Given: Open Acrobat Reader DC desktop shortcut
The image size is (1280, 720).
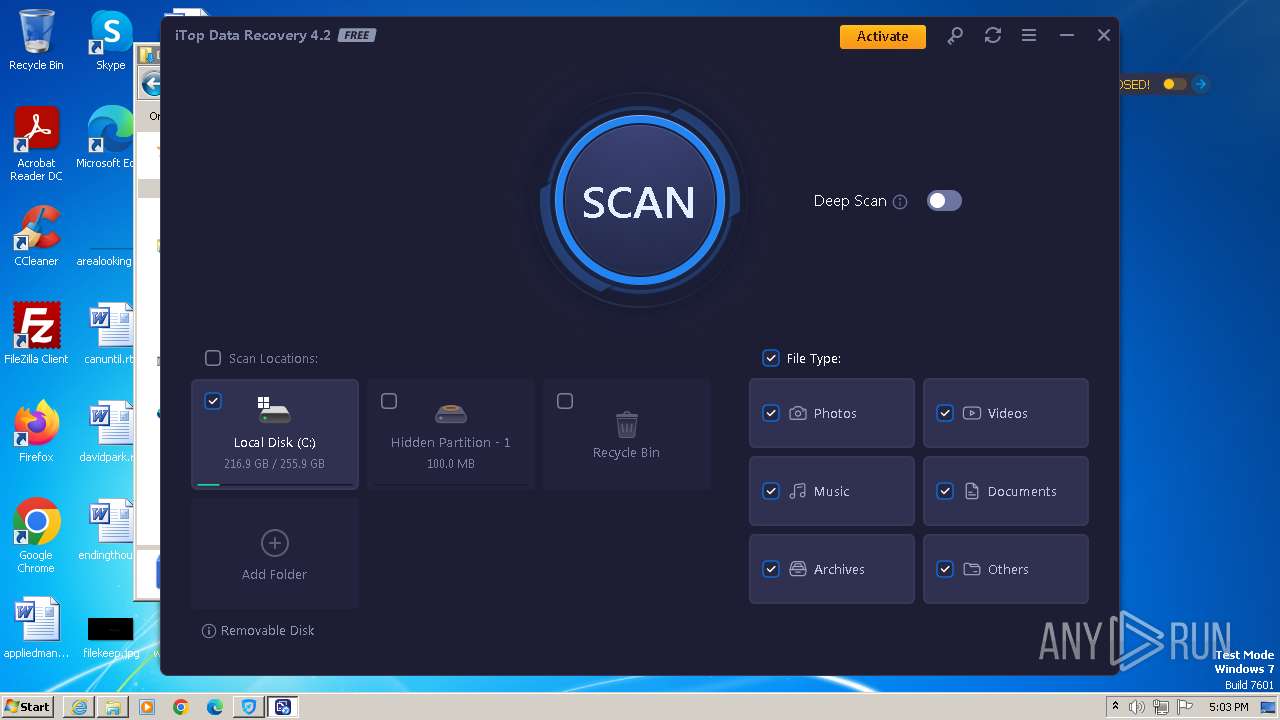Looking at the screenshot, I should tap(36, 145).
